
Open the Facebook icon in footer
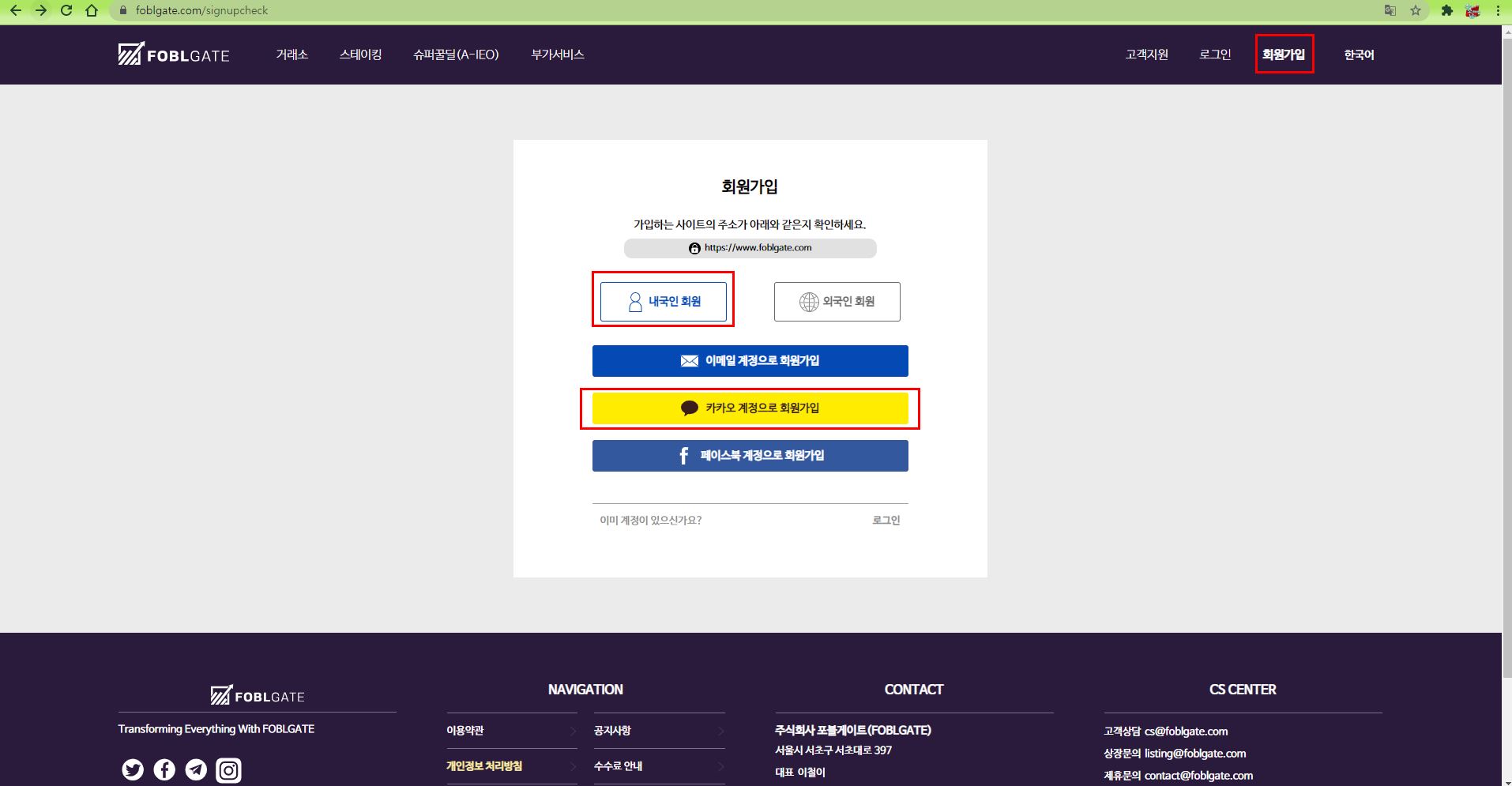tap(164, 769)
